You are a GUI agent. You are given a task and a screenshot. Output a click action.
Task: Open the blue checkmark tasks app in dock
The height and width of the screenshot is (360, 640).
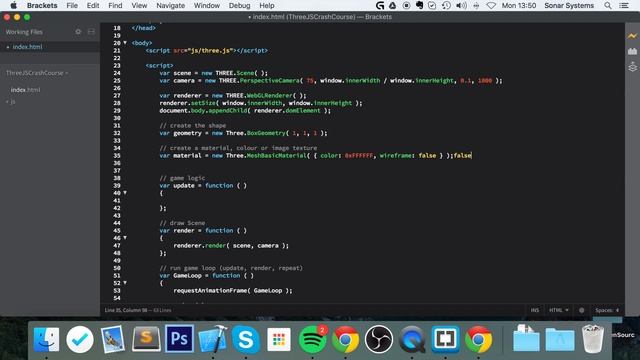pyautogui.click(x=80, y=339)
